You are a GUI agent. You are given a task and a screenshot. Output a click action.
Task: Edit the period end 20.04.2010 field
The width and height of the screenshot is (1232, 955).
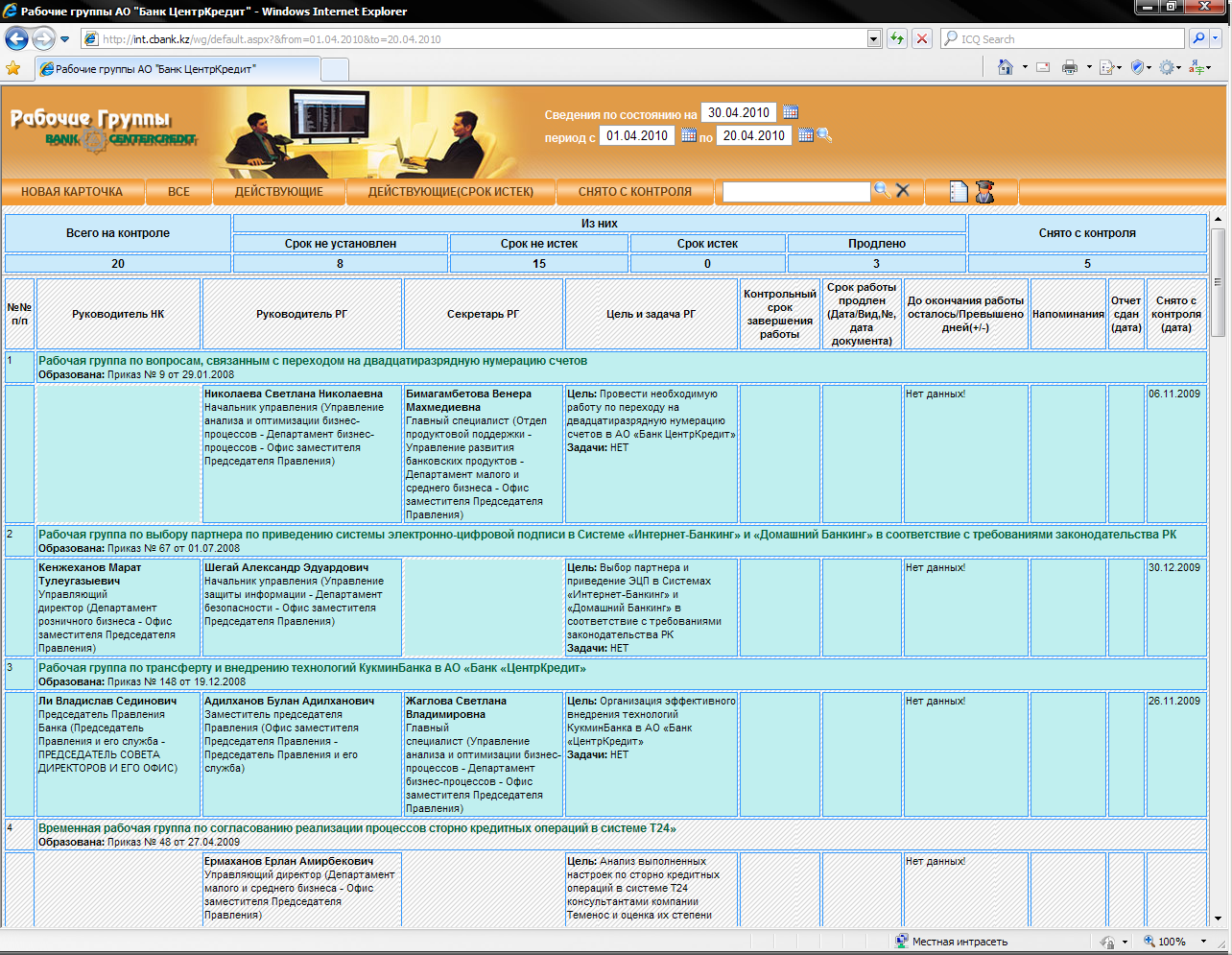[x=753, y=135]
